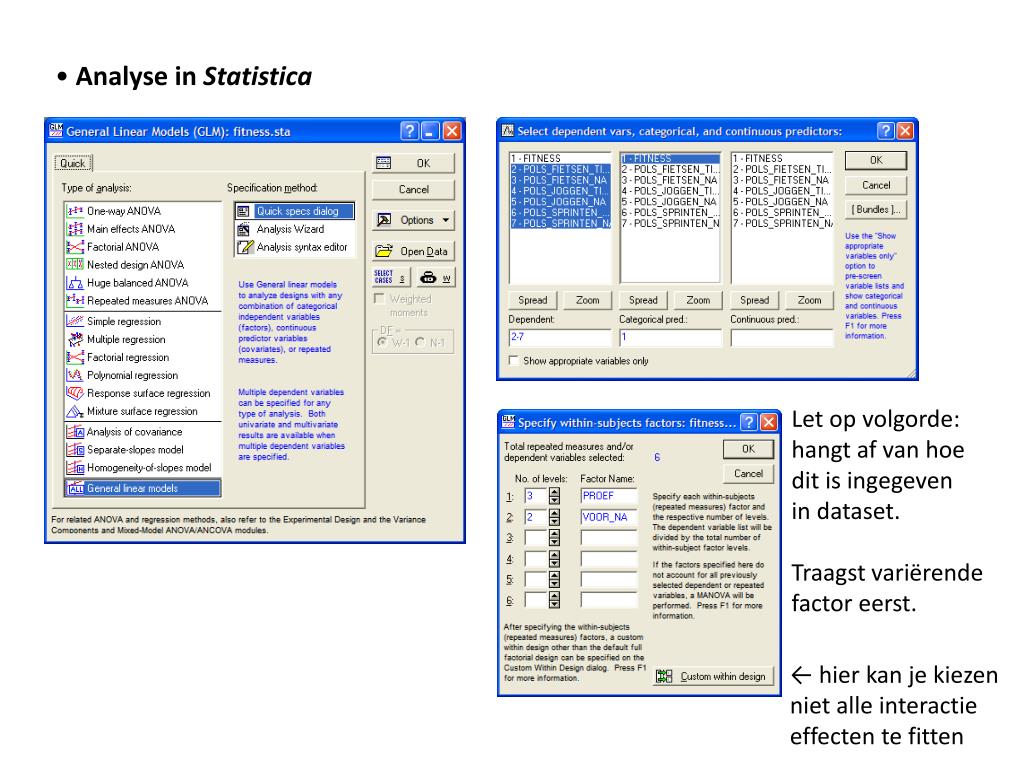Viewport: 1024px width, 768px height.
Task: Open the Custom within design dialog
Action: [x=713, y=677]
